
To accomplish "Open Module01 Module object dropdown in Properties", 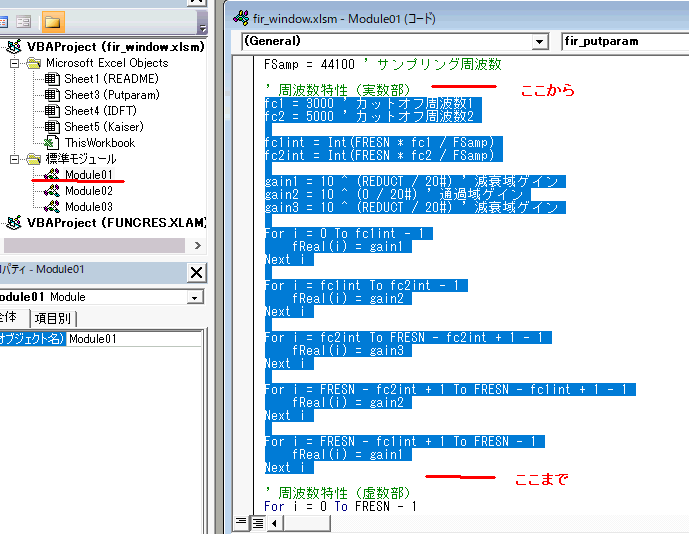I will pyautogui.click(x=194, y=298).
